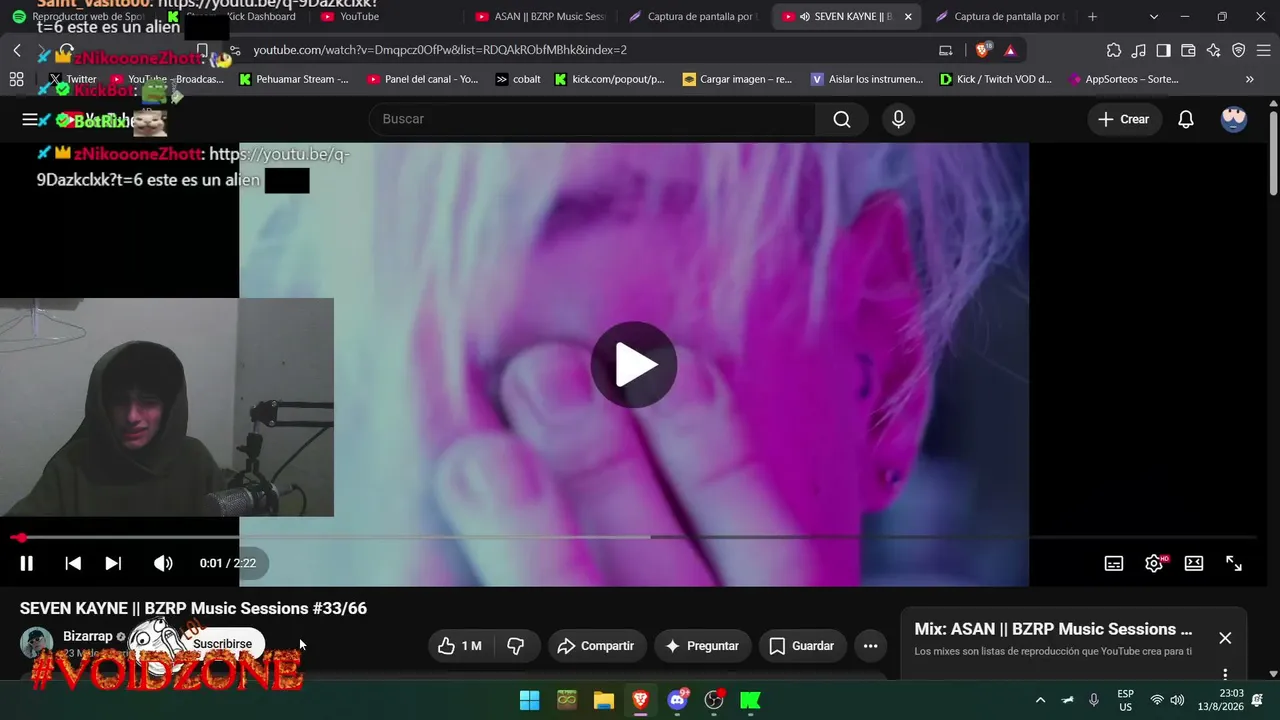Open the Aislar los instrumentos bookmark
Viewport: 1280px width, 720px height.
point(867,79)
